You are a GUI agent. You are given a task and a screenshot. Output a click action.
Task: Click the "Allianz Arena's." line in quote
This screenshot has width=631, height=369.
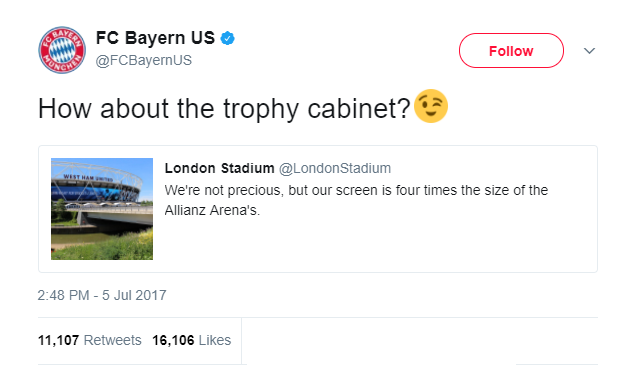pos(212,210)
